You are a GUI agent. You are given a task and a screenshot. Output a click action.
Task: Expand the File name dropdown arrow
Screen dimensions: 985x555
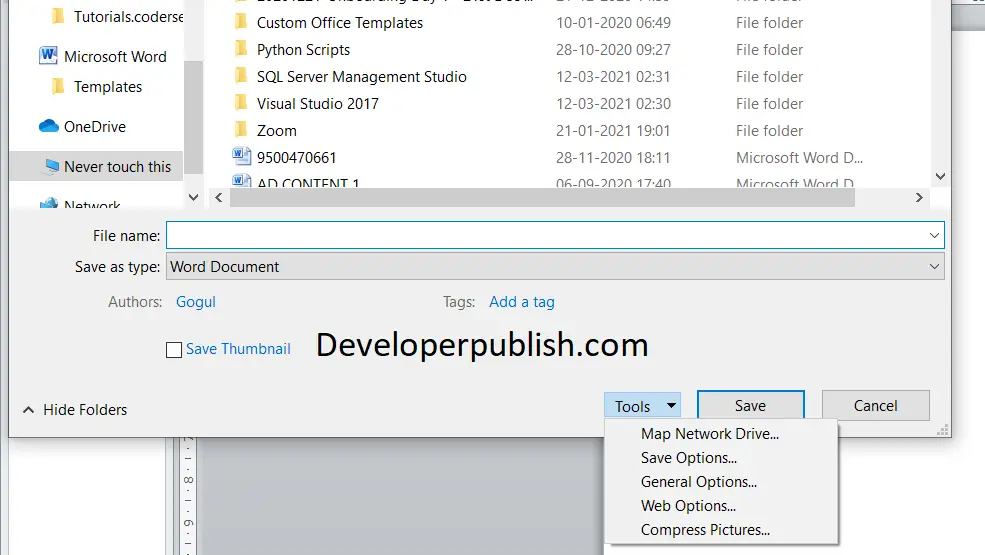pos(934,236)
